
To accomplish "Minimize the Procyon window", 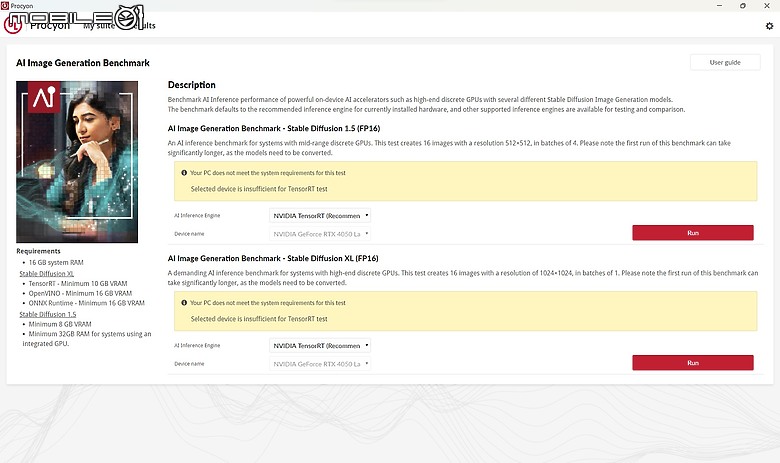I will coord(719,5).
